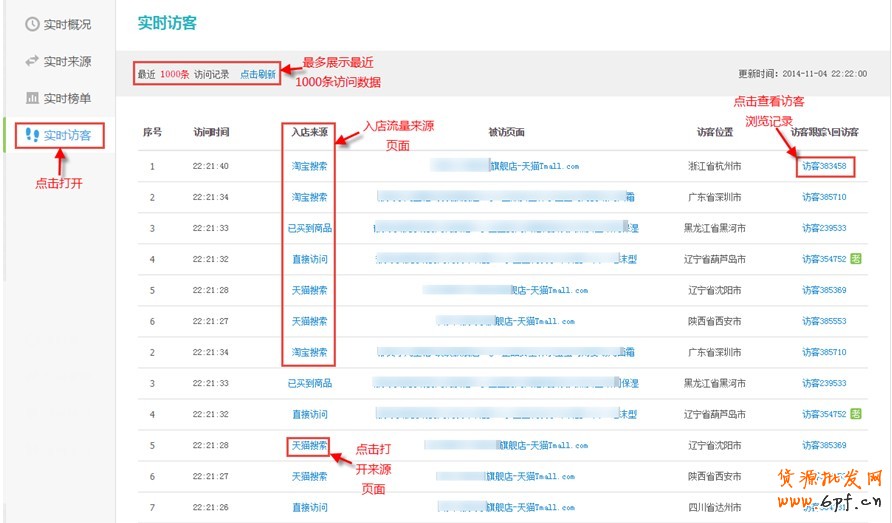Open 访客354752 in the upper 22:21:32 row

pos(824,259)
